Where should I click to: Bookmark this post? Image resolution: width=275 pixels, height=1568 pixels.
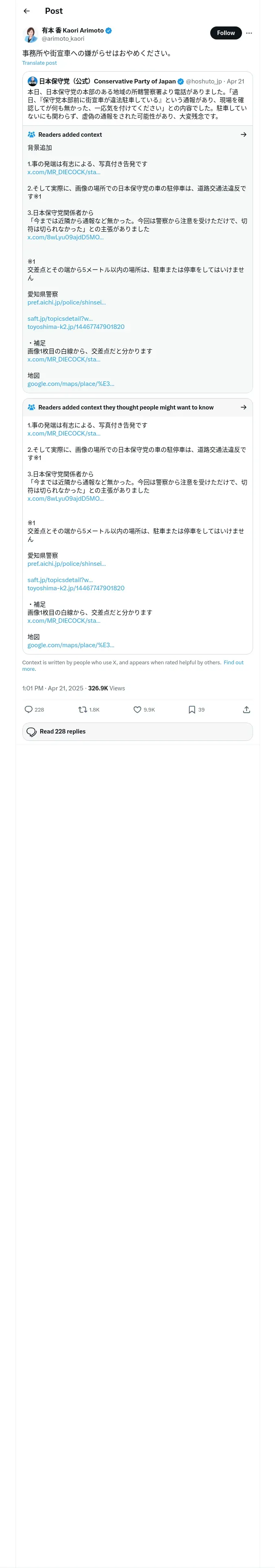click(191, 709)
